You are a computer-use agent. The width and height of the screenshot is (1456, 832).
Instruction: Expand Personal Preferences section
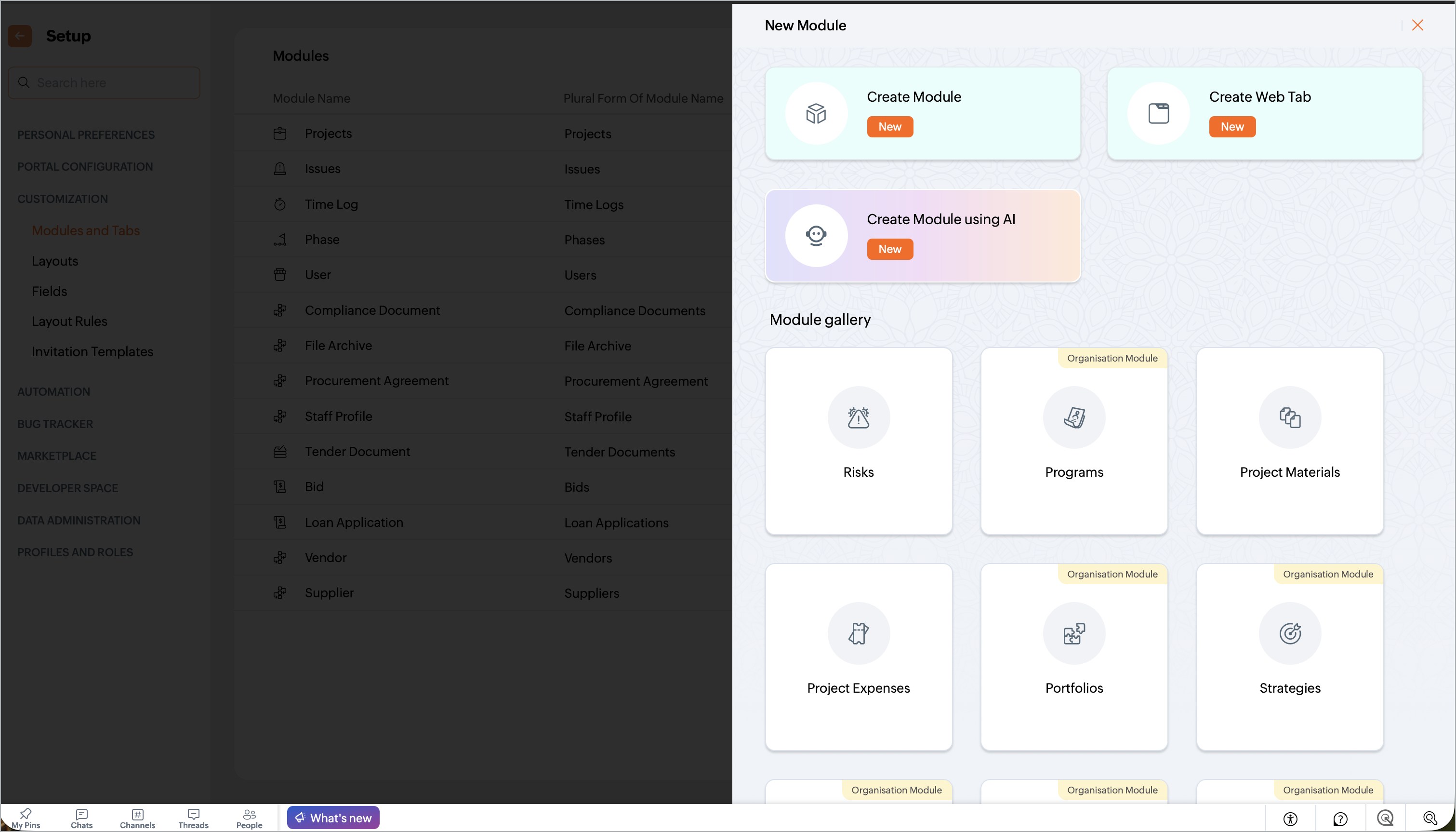point(86,135)
